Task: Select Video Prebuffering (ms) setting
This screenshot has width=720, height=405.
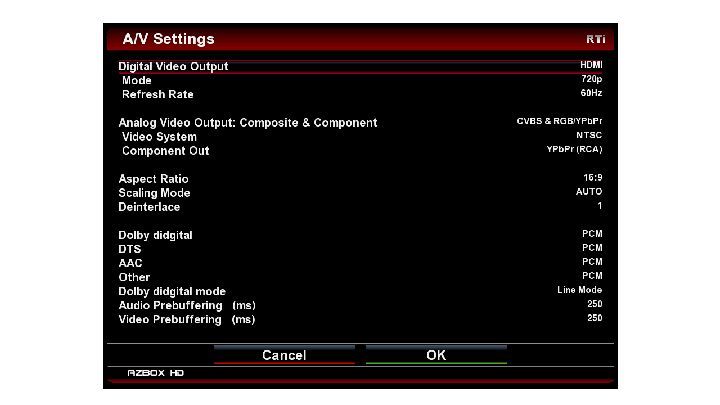Action: (186, 320)
